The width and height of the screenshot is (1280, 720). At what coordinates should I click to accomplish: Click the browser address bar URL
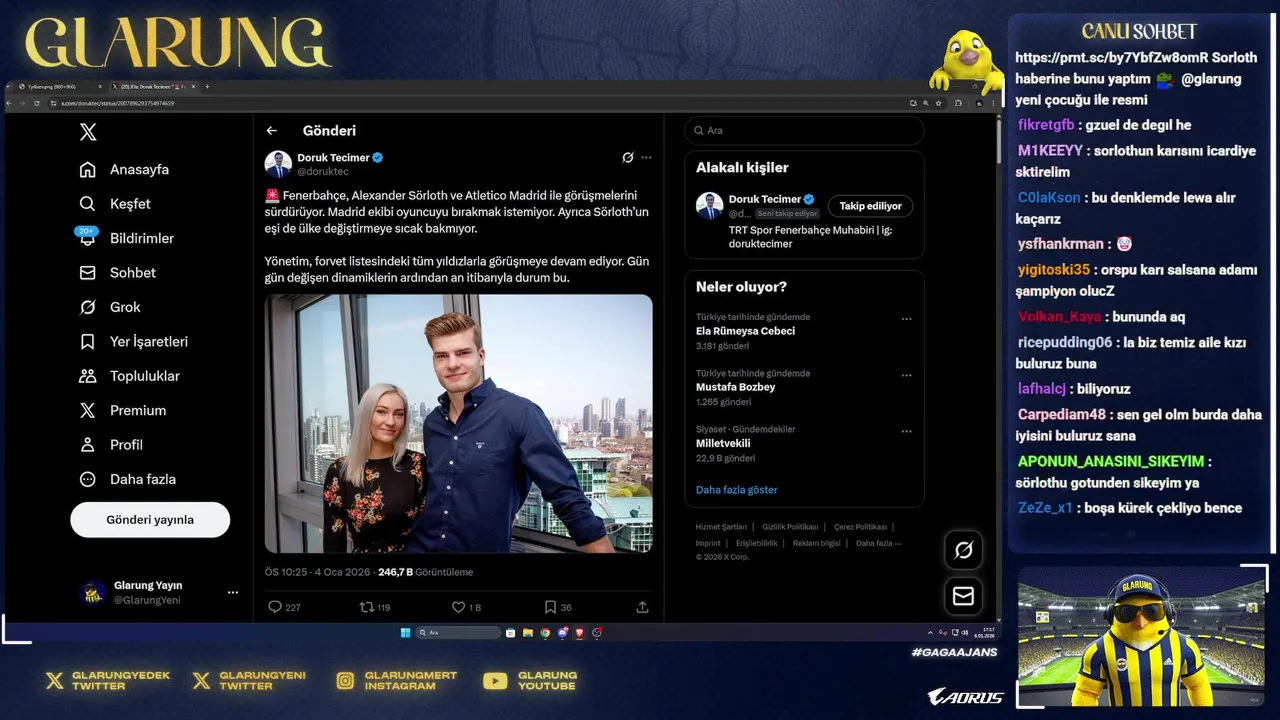[117, 103]
